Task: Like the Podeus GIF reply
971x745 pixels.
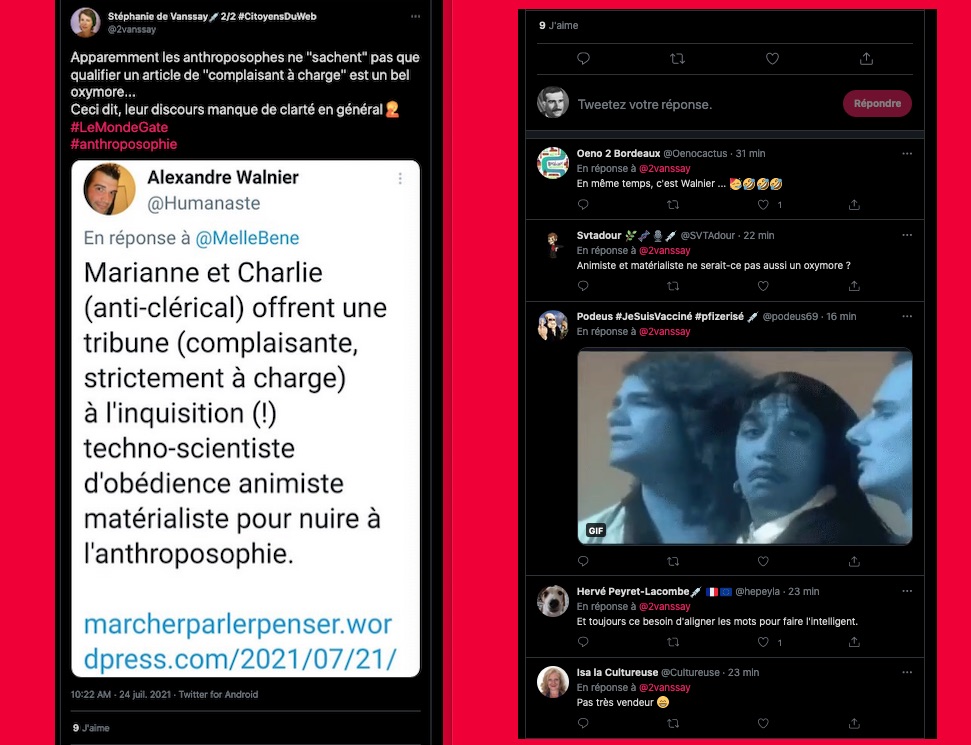Action: point(763,561)
